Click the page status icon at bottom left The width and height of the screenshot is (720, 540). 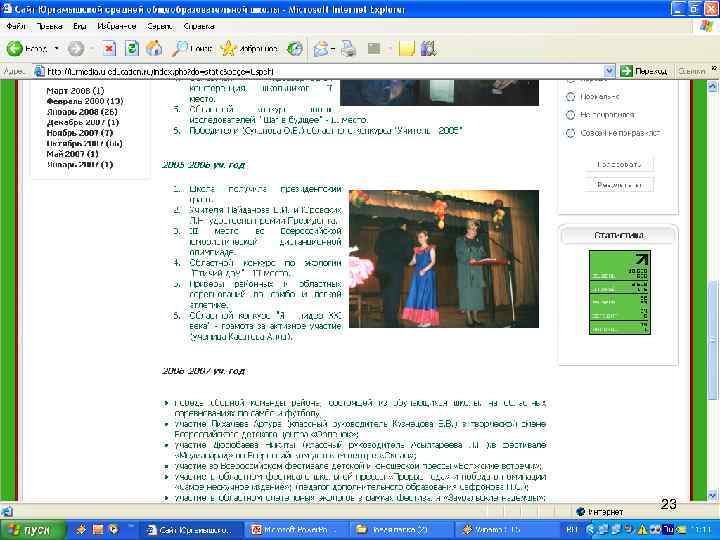[x=6, y=511]
